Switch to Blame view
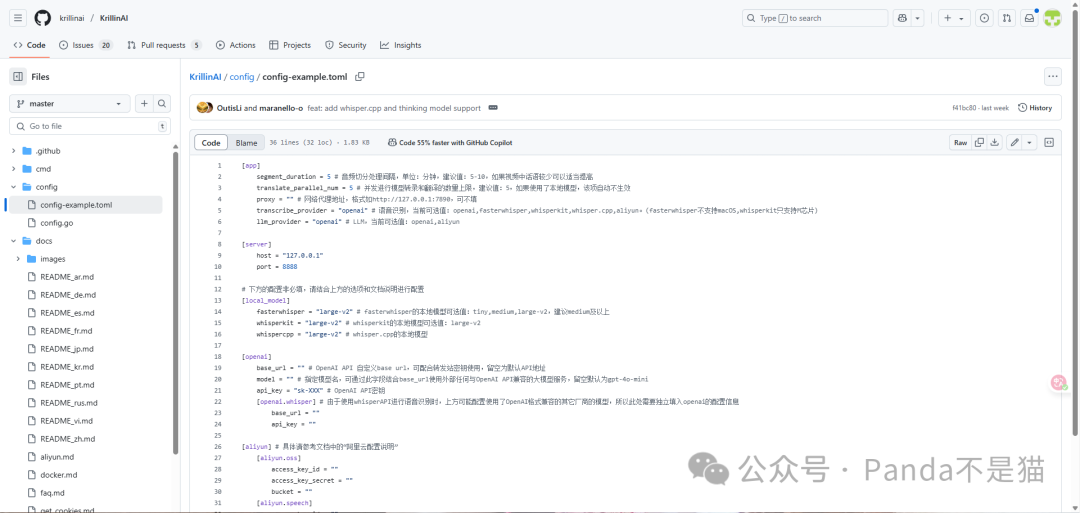The width and height of the screenshot is (1080, 513). 246,143
